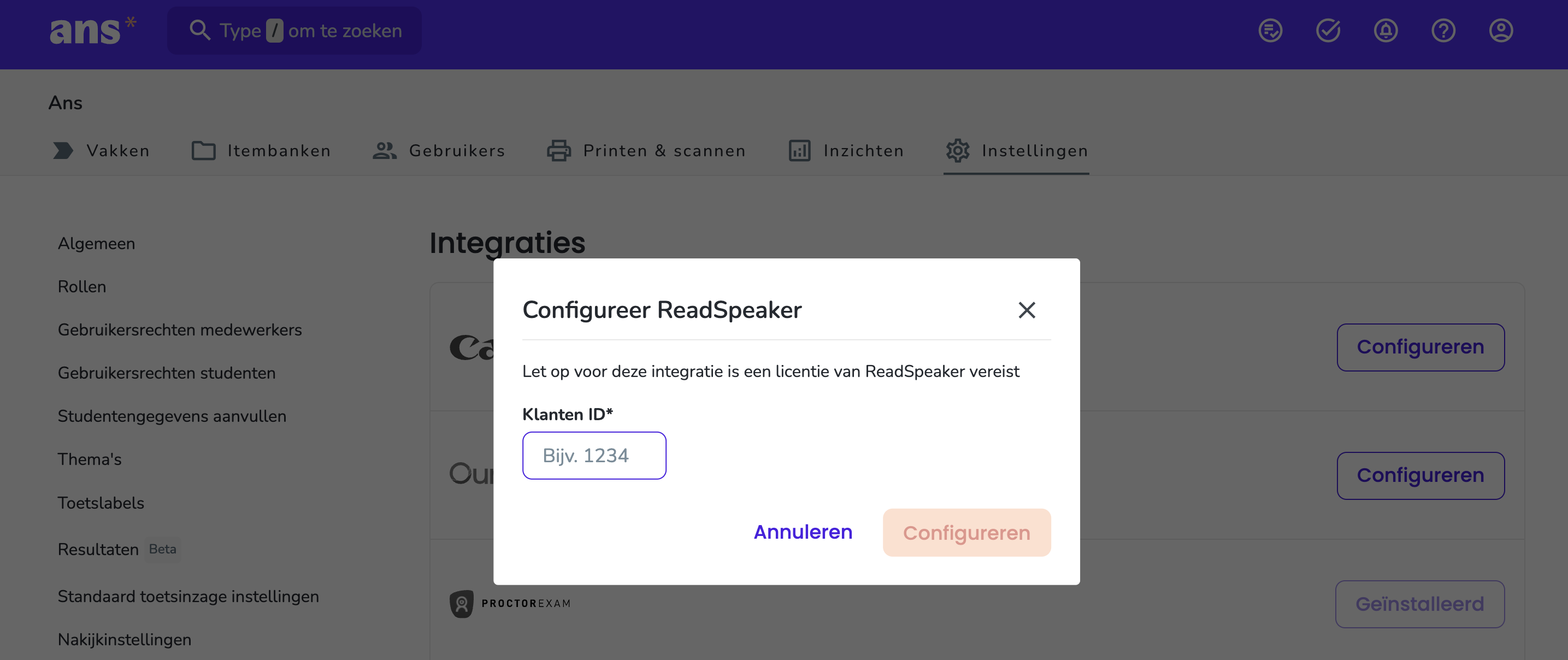Open Resultaten Beta in the sidebar
Viewport: 1568px width, 660px height.
pyautogui.click(x=118, y=549)
